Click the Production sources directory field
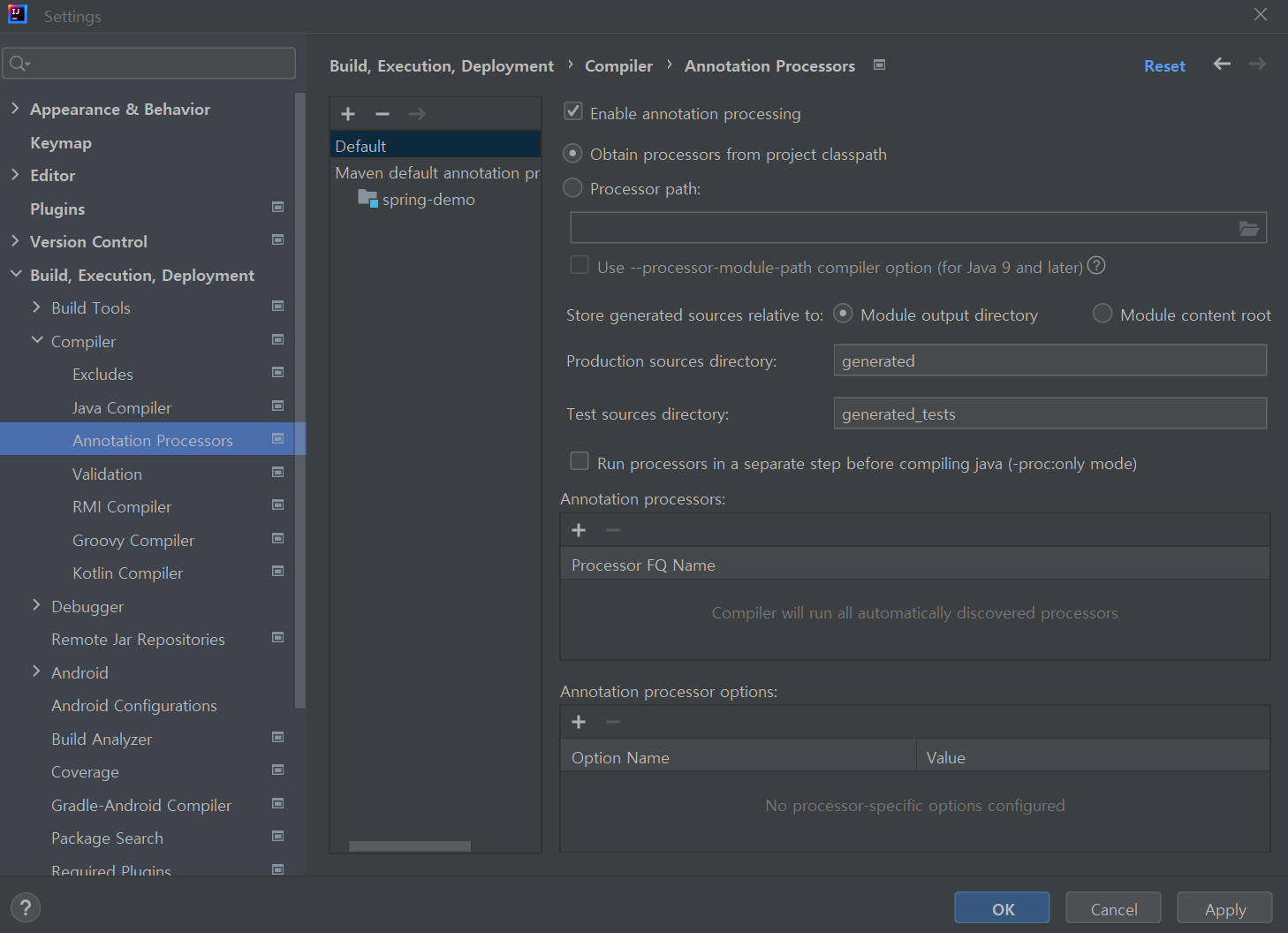 click(x=1050, y=360)
